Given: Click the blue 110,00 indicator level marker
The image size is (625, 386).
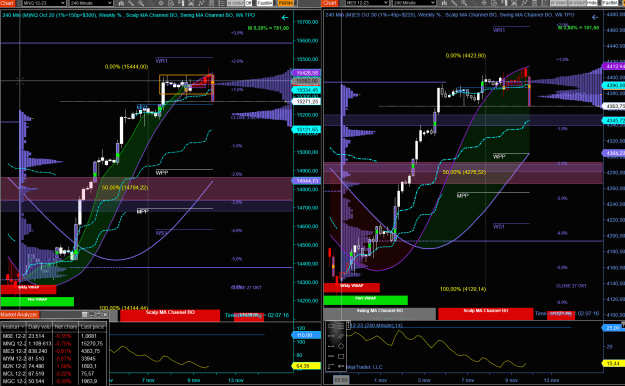Looking at the screenshot, I should point(306,335).
